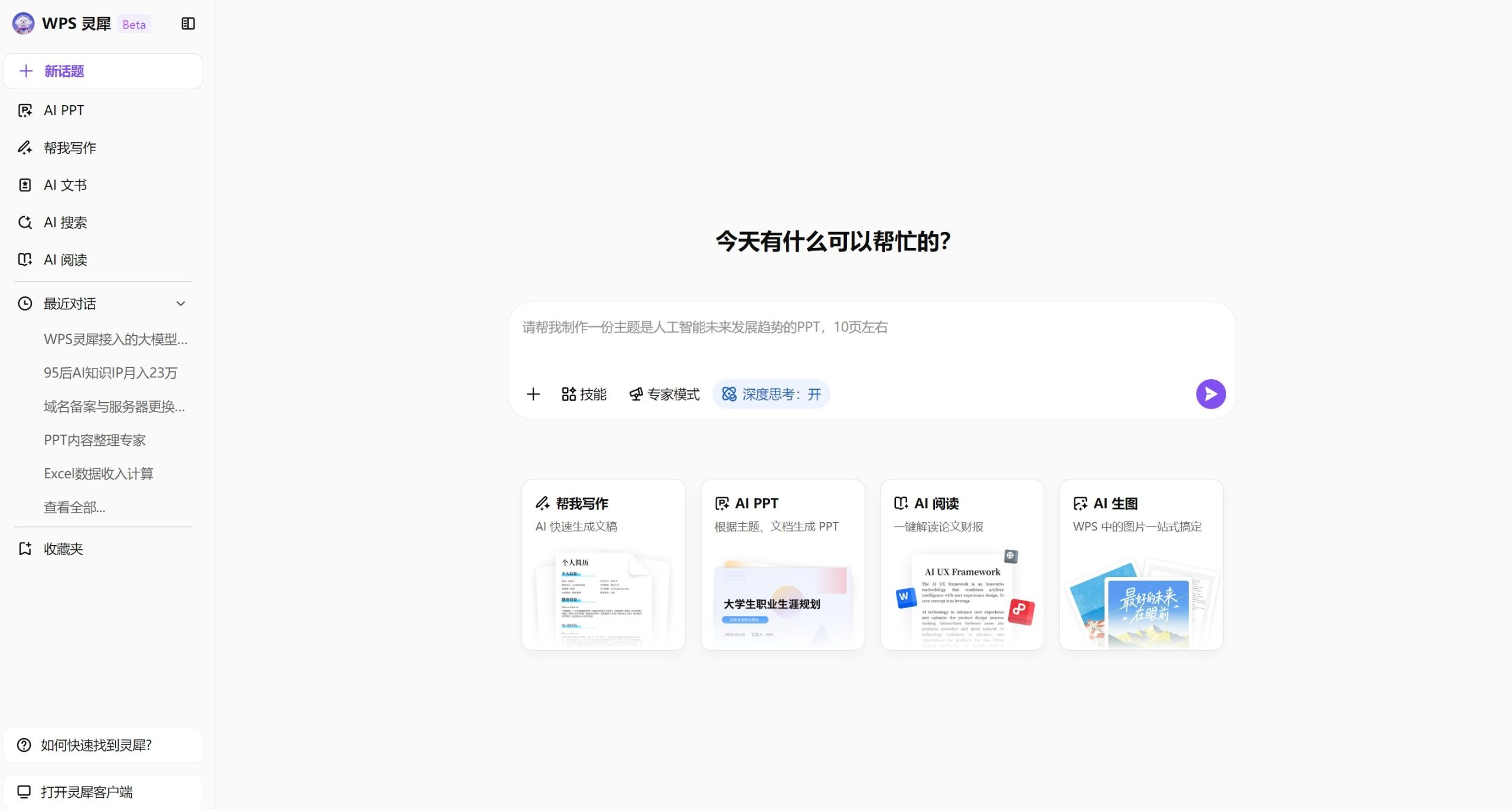The height and width of the screenshot is (809, 1512).
Task: View all conversations via 查看全部...
Action: pyautogui.click(x=74, y=508)
